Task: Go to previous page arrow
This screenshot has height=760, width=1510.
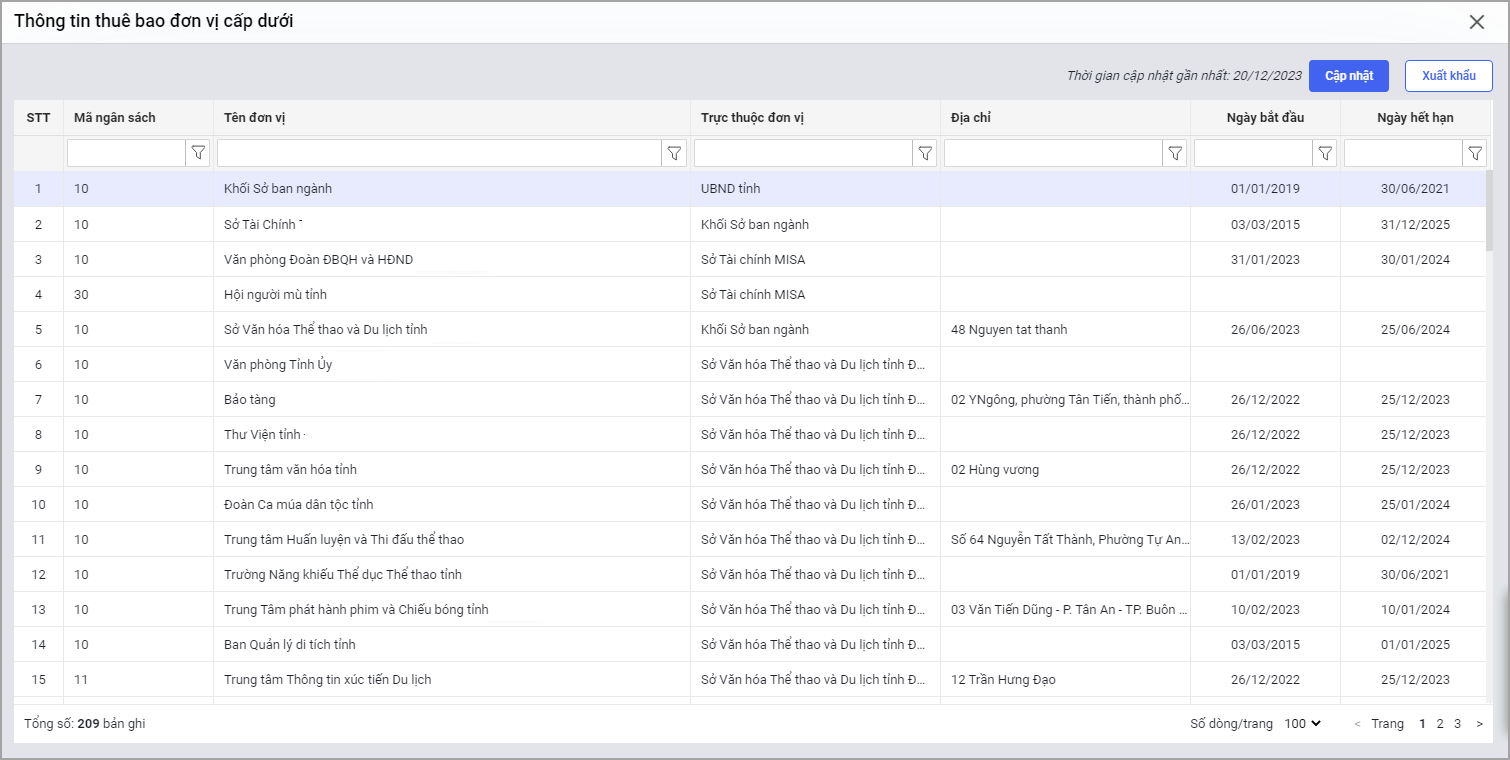Action: tap(1357, 724)
